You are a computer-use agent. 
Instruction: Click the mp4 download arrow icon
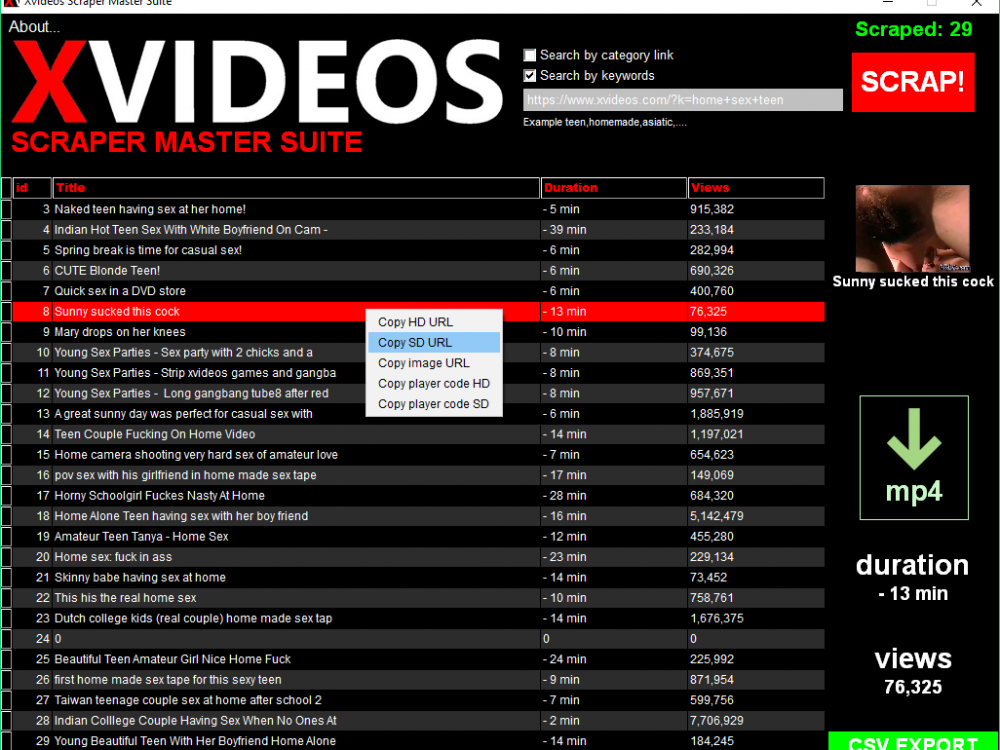(913, 457)
